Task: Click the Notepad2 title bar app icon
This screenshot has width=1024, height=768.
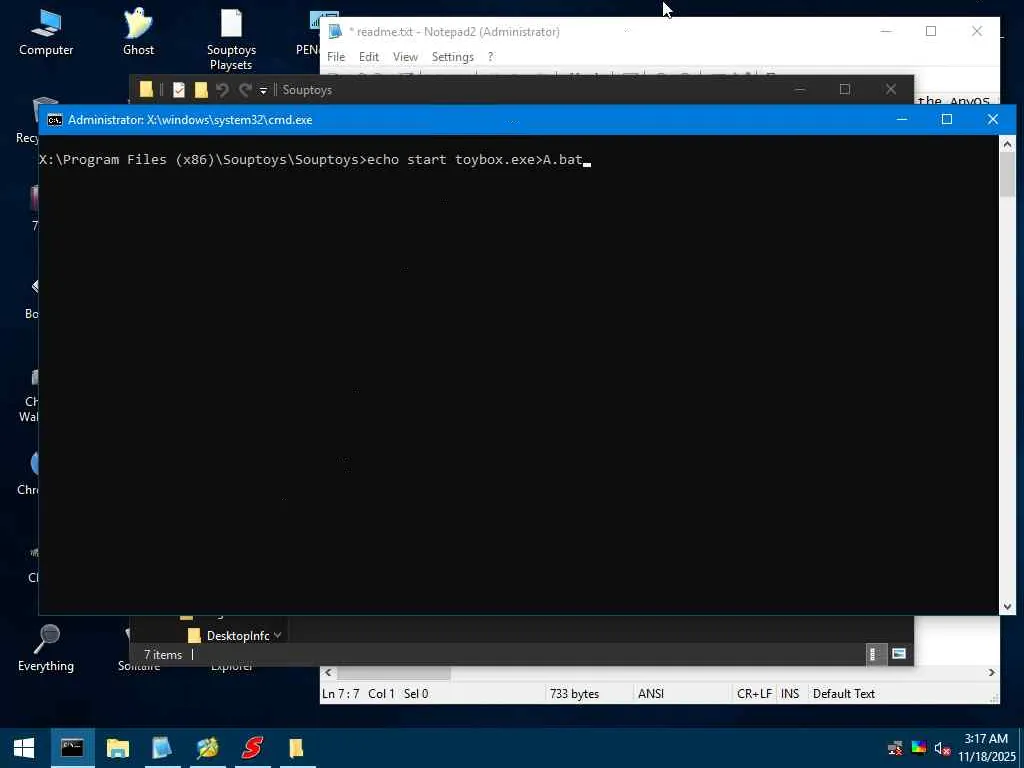Action: 335,31
